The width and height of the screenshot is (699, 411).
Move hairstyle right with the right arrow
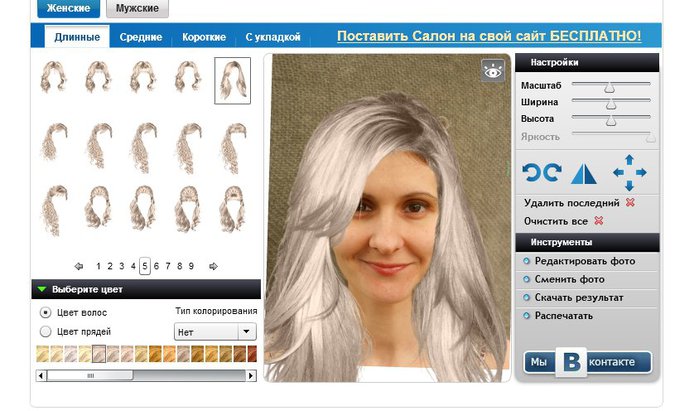point(641,173)
